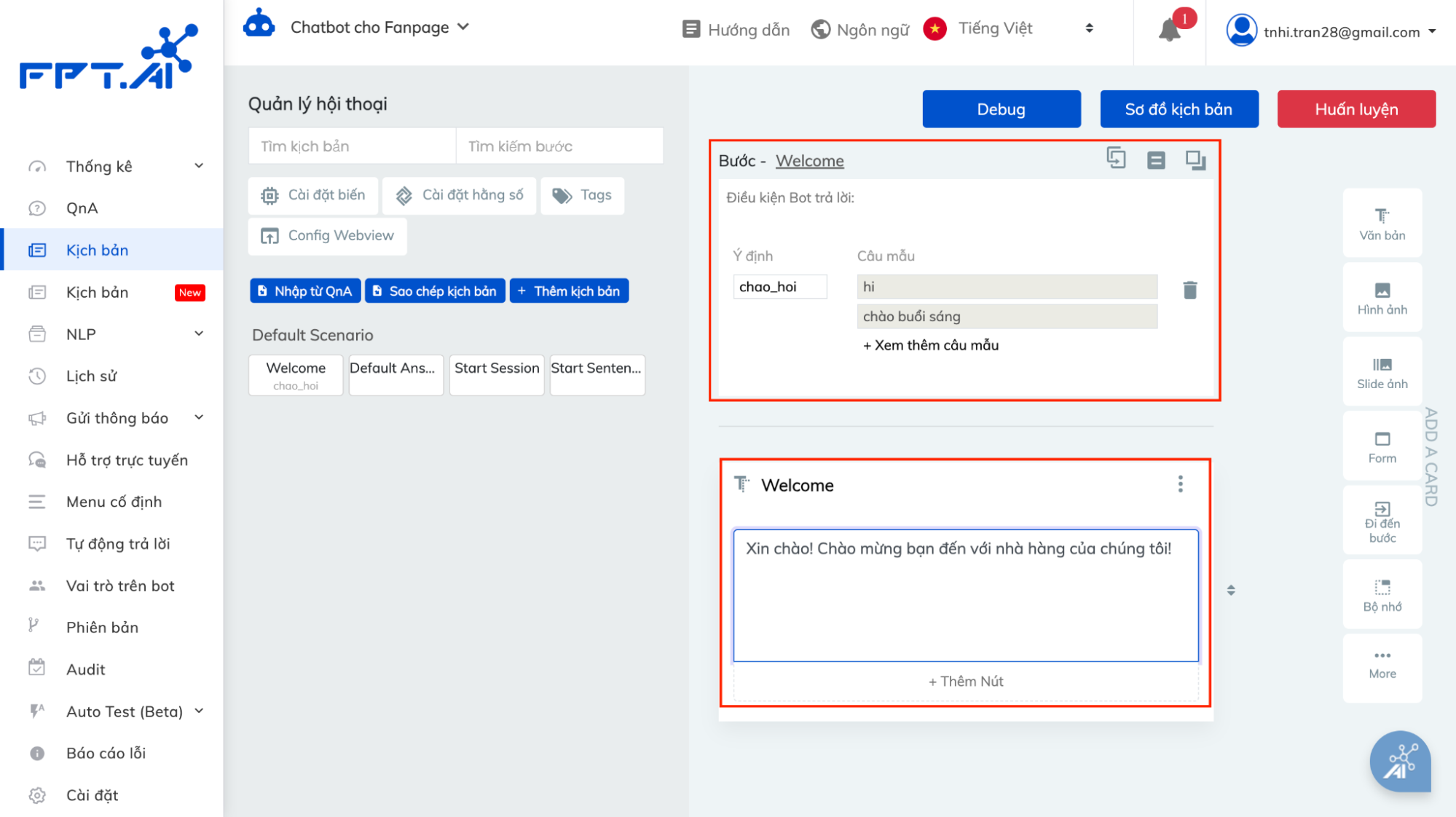Click the notification bell icon

click(1170, 30)
